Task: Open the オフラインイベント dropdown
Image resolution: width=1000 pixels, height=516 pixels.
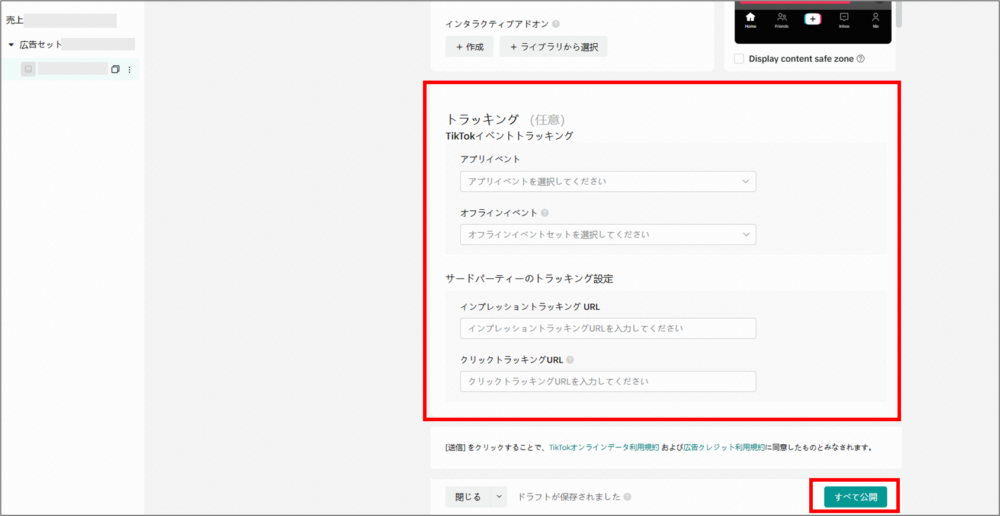Action: 608,235
